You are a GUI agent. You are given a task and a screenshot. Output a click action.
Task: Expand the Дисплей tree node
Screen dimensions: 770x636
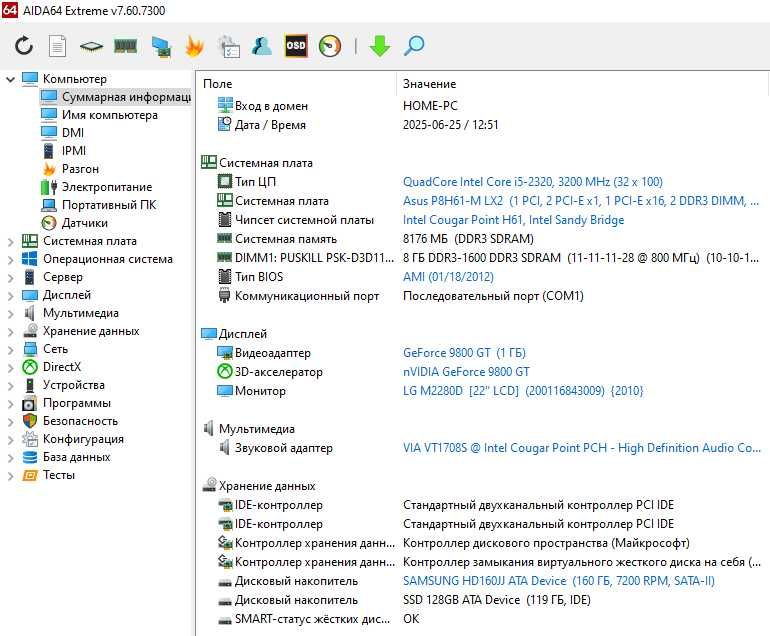[x=10, y=296]
